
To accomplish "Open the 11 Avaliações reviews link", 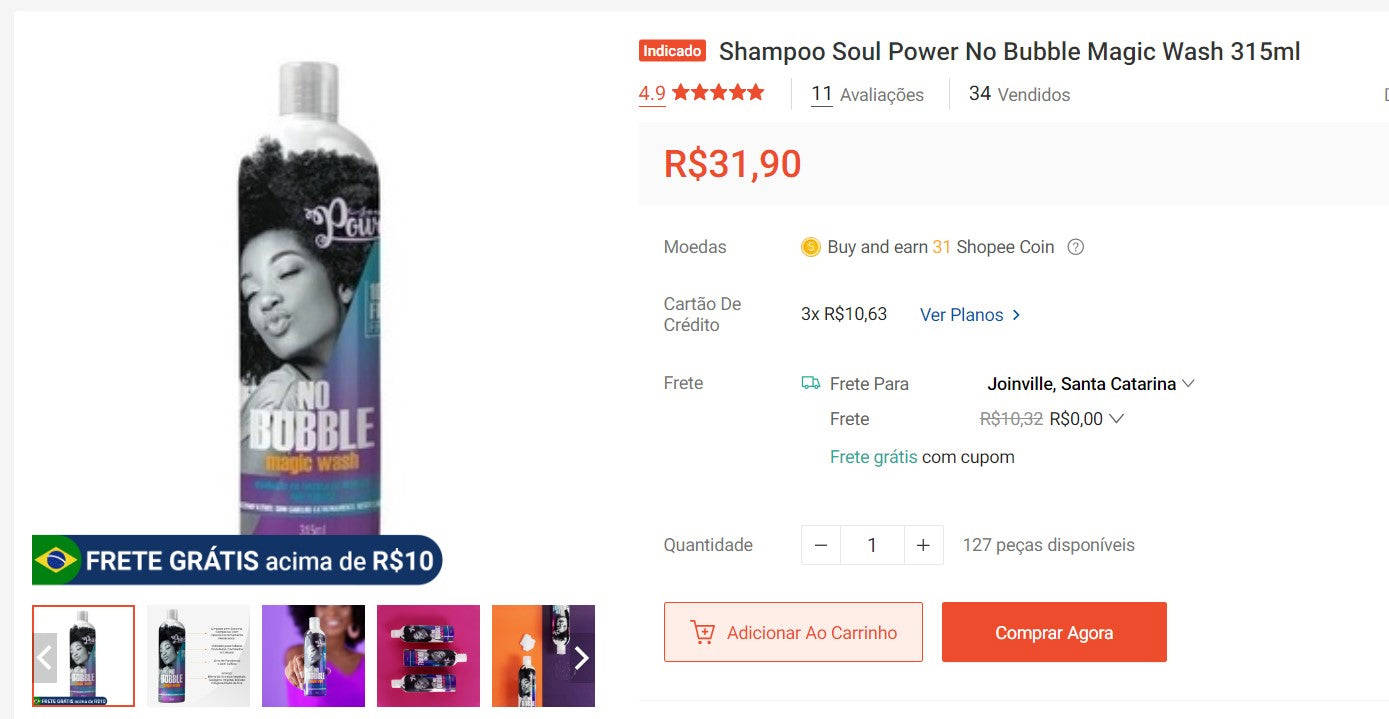I will click(x=867, y=94).
